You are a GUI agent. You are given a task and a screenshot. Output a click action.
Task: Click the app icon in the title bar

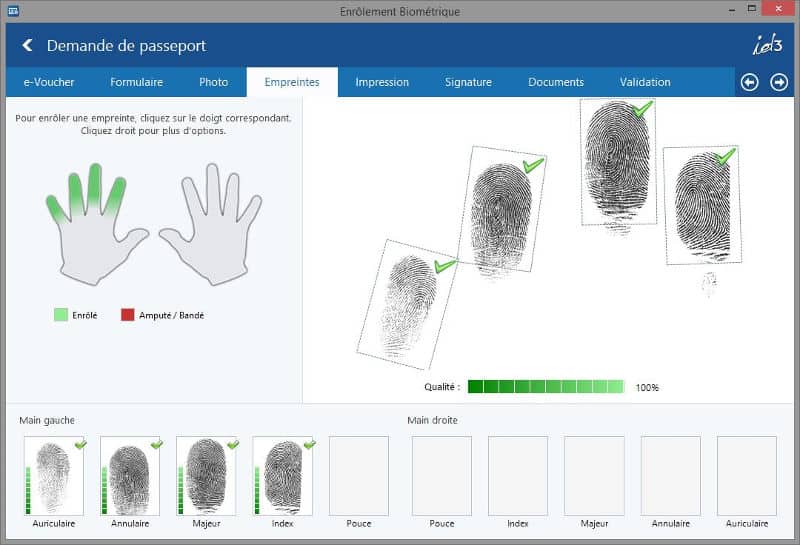click(14, 11)
